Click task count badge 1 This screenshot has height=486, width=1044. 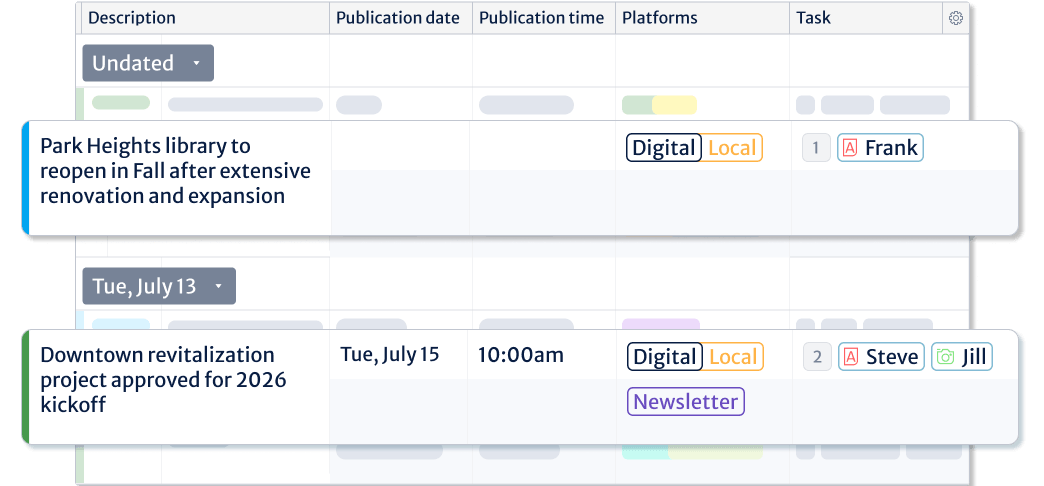(816, 148)
